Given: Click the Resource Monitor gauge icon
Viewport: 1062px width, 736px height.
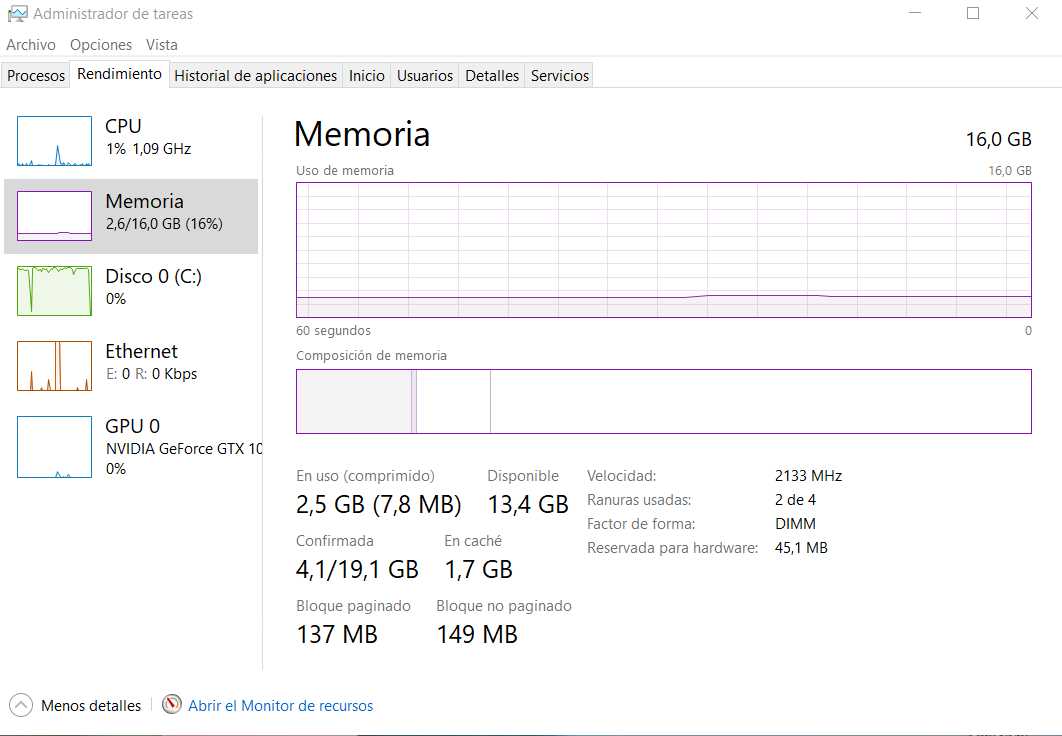Looking at the screenshot, I should pos(172,705).
